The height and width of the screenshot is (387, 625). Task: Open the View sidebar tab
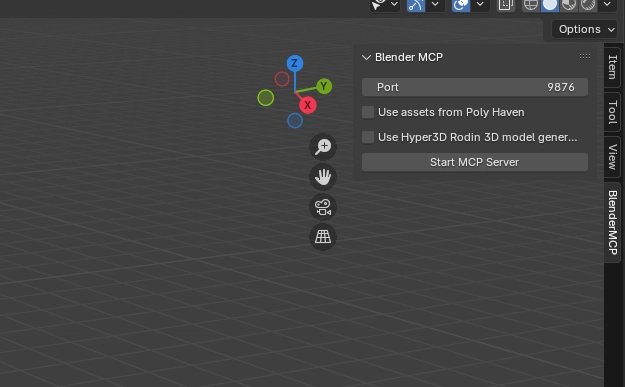coord(612,157)
